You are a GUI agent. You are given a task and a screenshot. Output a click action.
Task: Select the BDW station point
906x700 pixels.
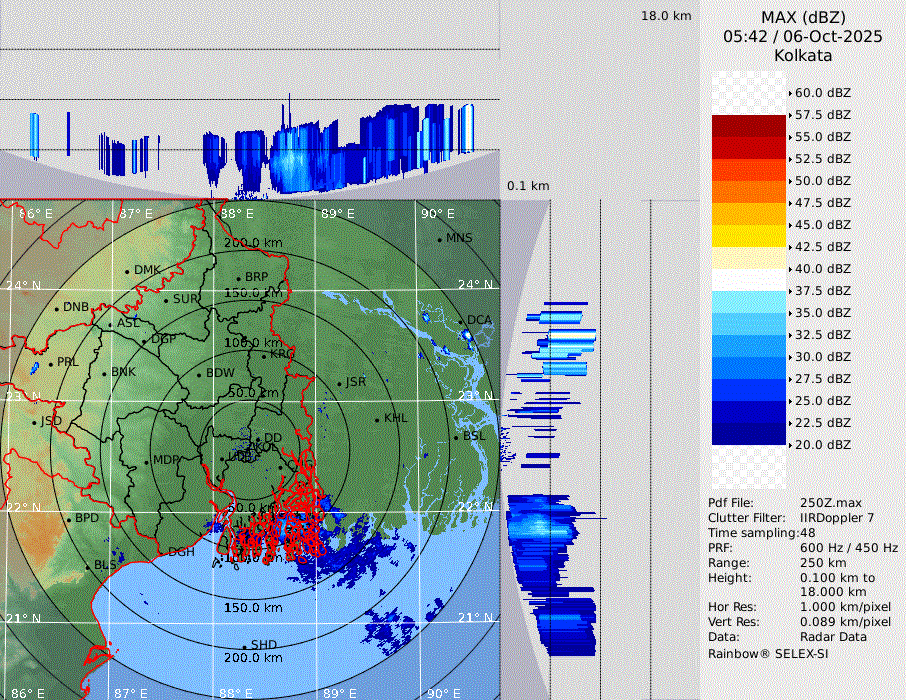pyautogui.click(x=199, y=374)
